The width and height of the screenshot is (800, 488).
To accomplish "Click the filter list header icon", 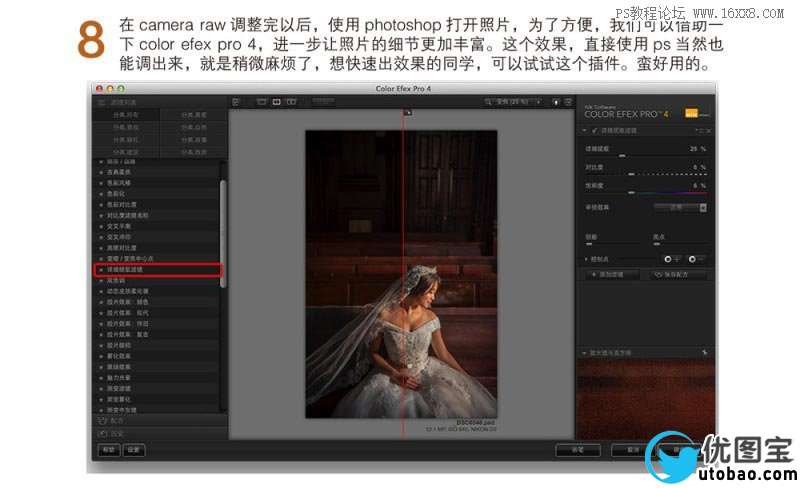I will tap(101, 102).
